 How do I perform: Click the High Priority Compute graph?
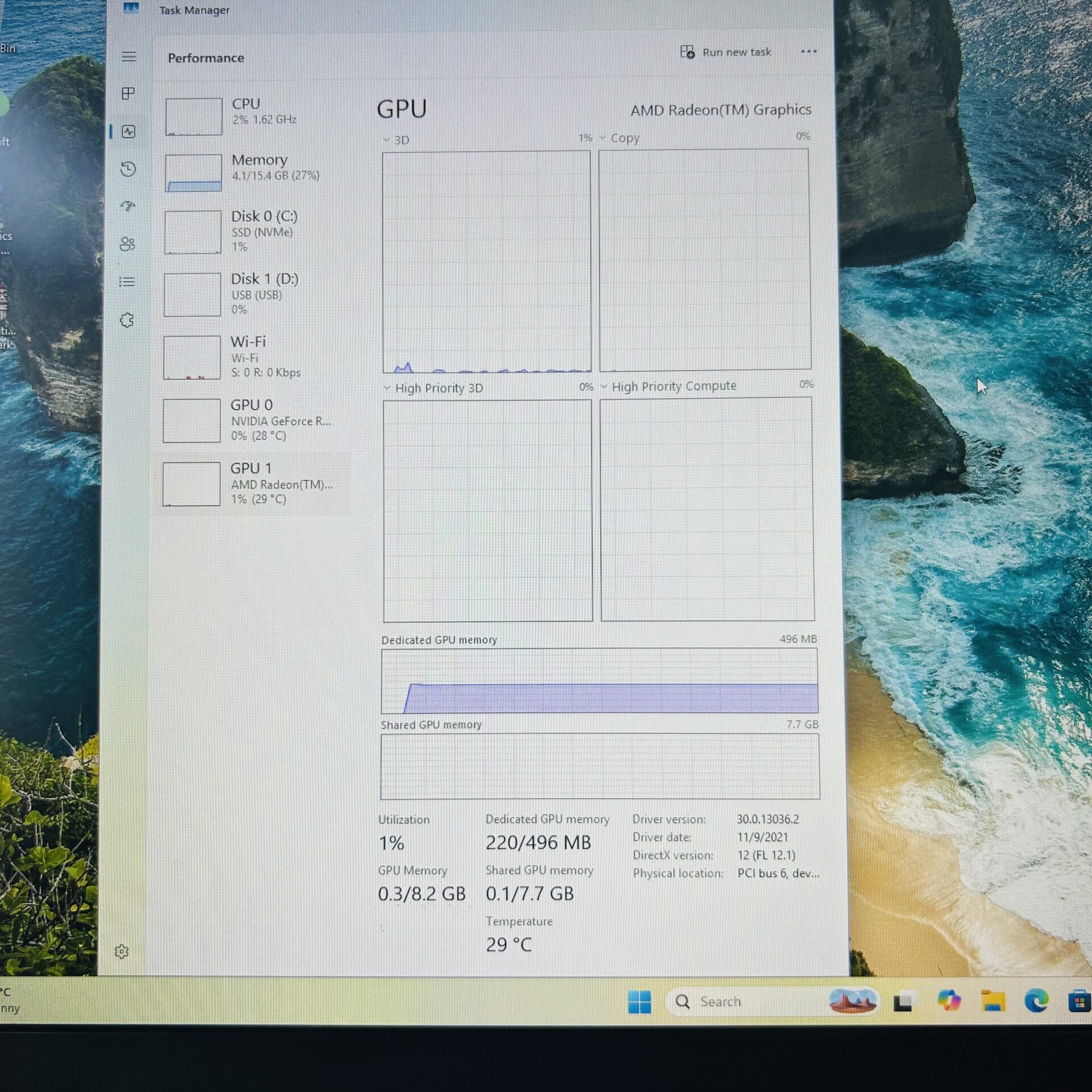click(x=708, y=509)
